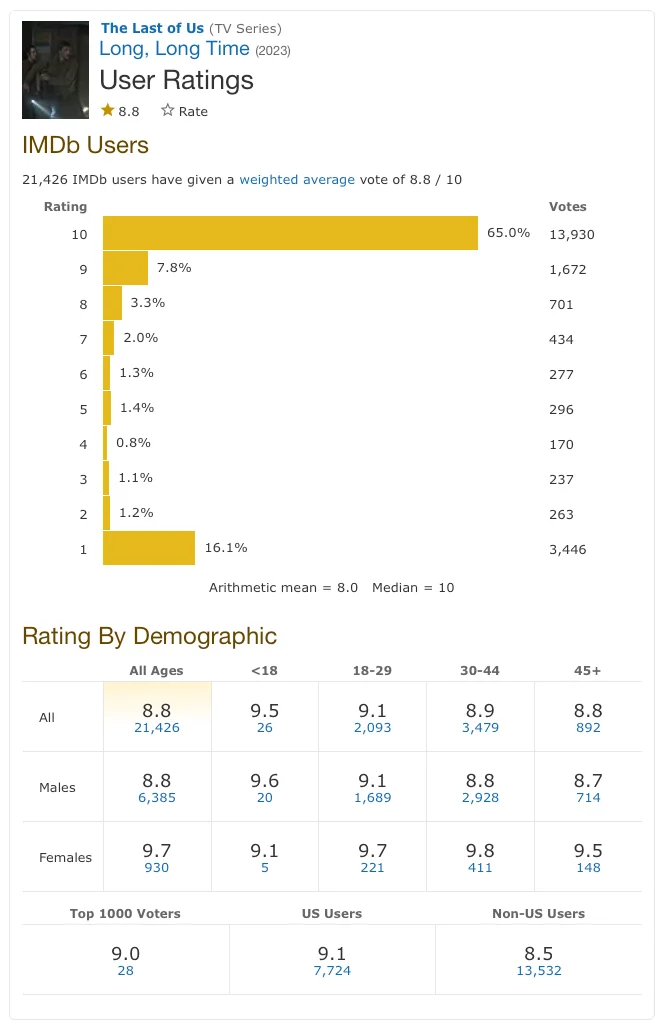
Task: Open the 7,724 US Users link
Action: (332, 971)
